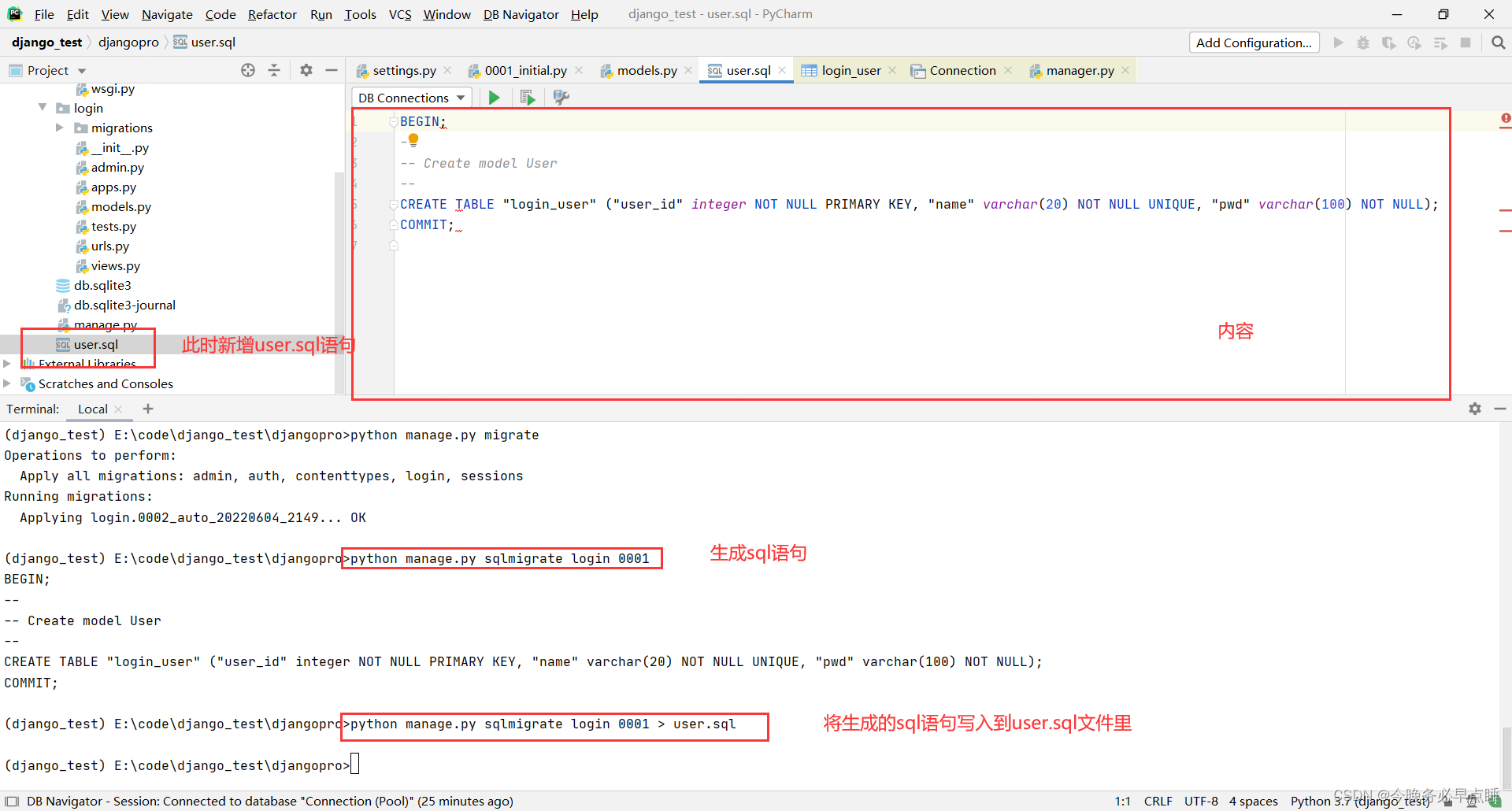Screen dimensions: 1512x811
Task: Switch to settings.py editor tab
Action: click(x=404, y=70)
